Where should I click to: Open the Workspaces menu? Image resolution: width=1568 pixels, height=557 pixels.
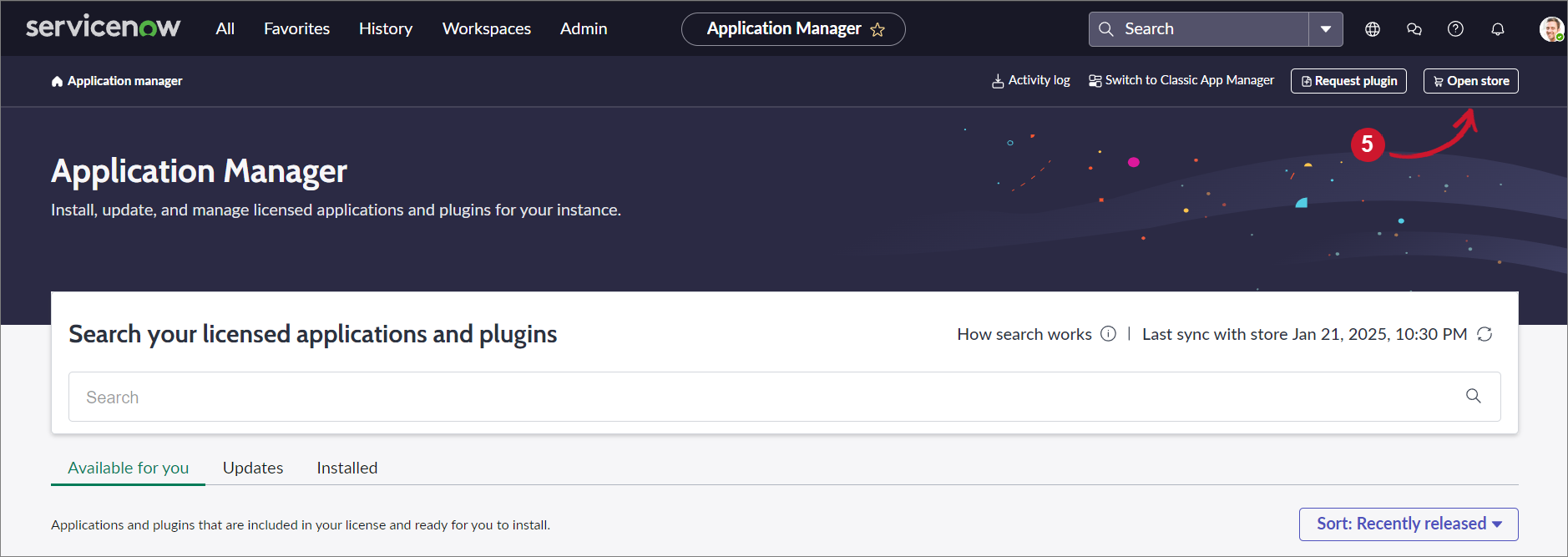click(487, 28)
